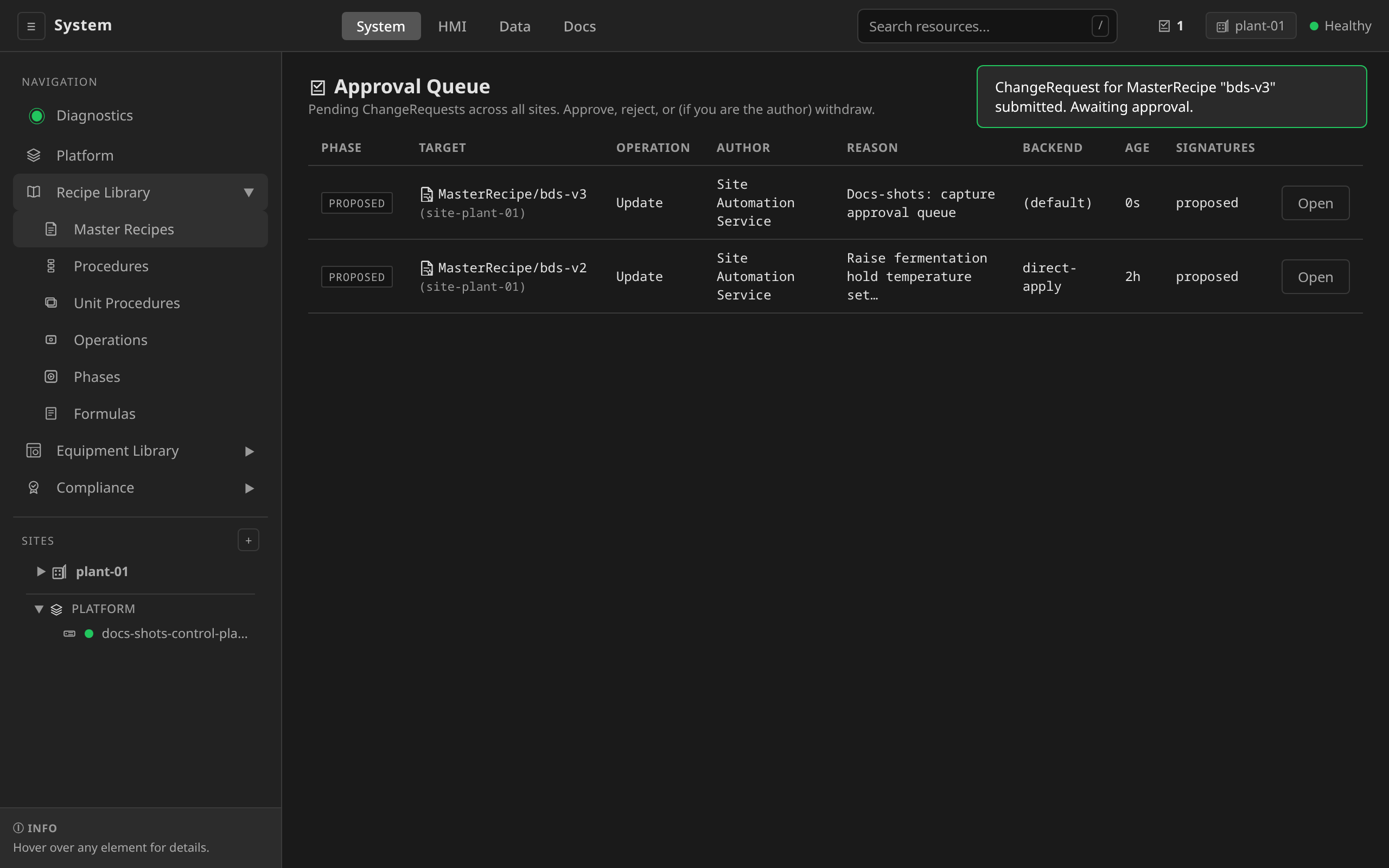Image resolution: width=1389 pixels, height=868 pixels.
Task: Click the Recipe Library book icon
Action: 33,192
